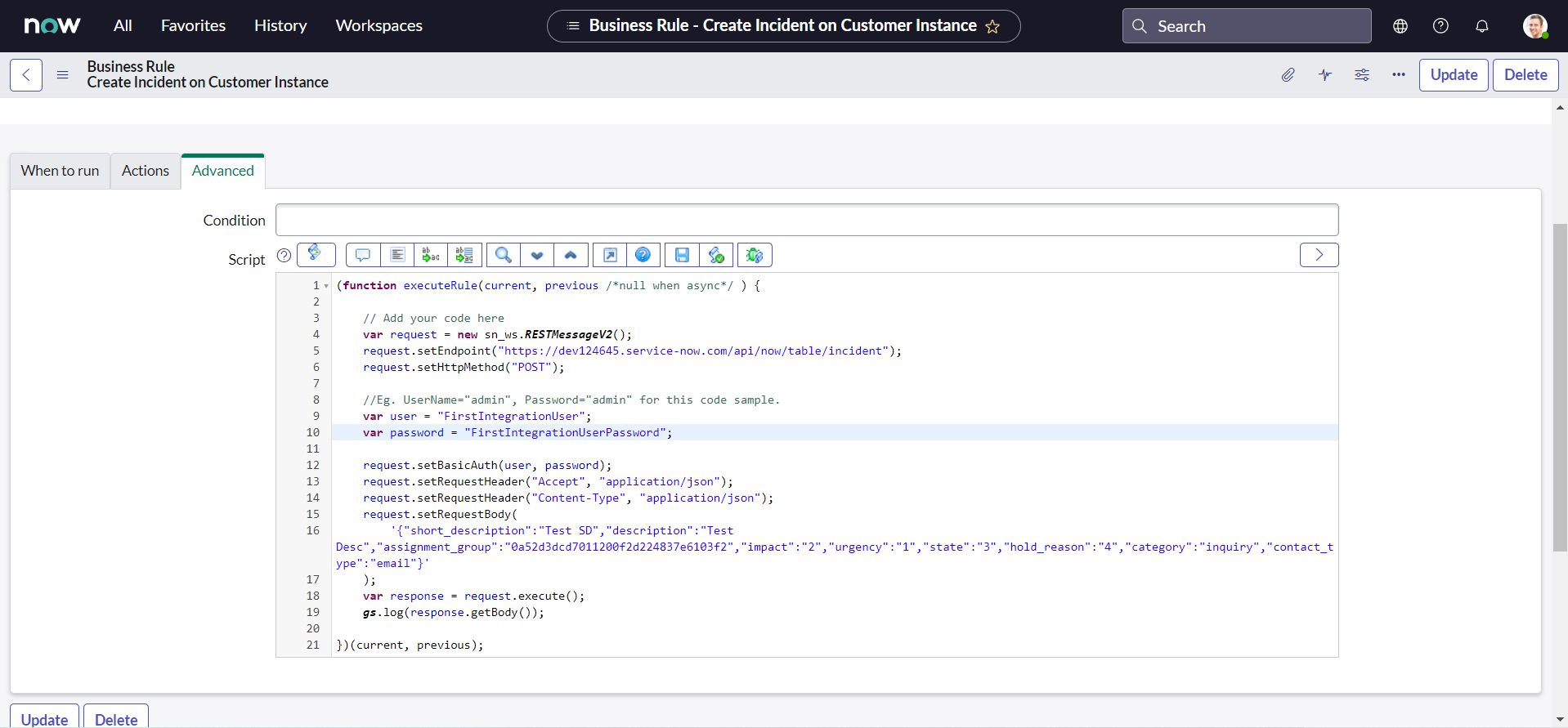1568x728 pixels.
Task: Click the Condition input field
Action: (x=807, y=220)
